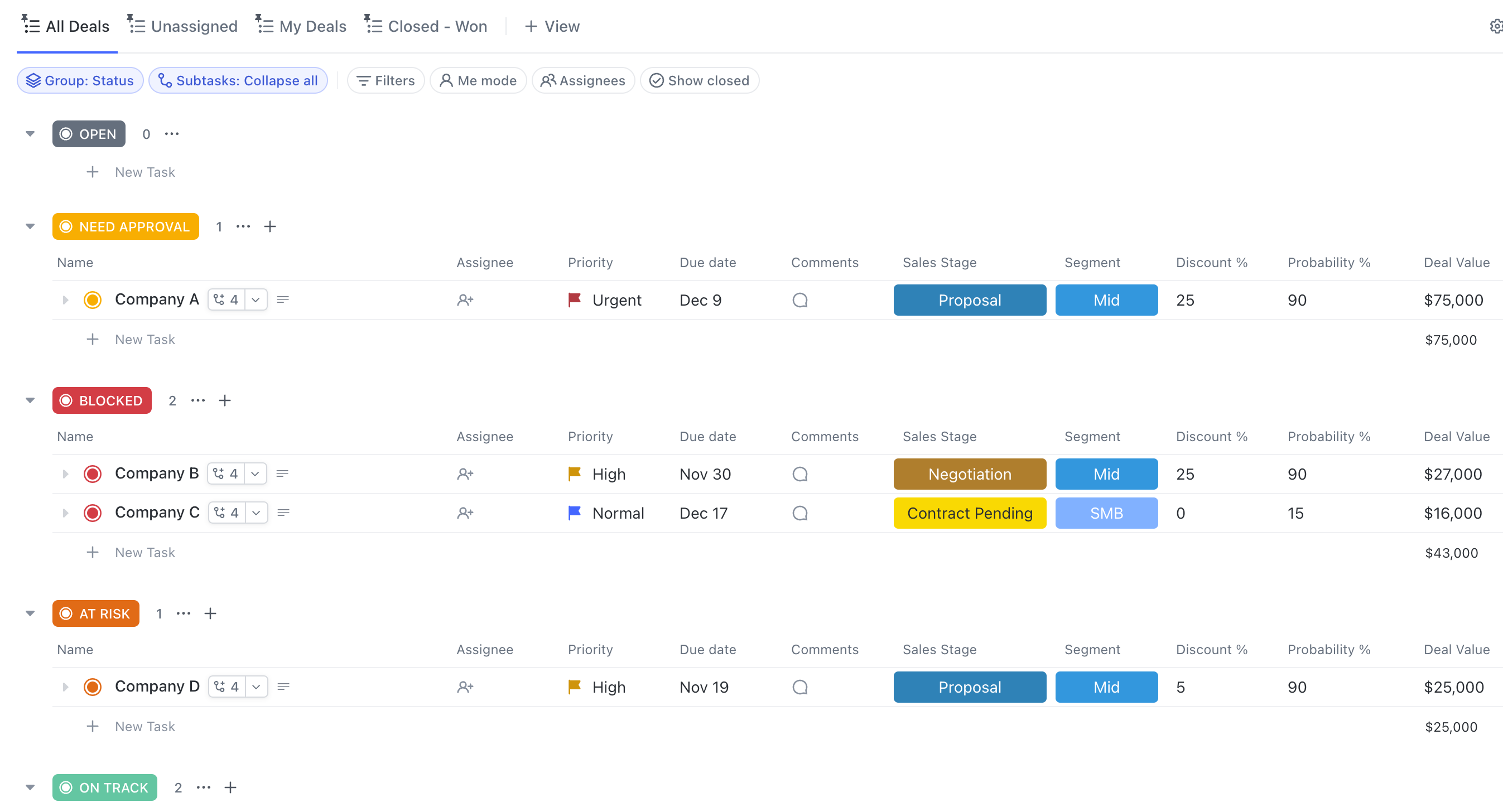This screenshot has width=1503, height=812.
Task: Switch to Unassigned view tab
Action: pos(182,26)
